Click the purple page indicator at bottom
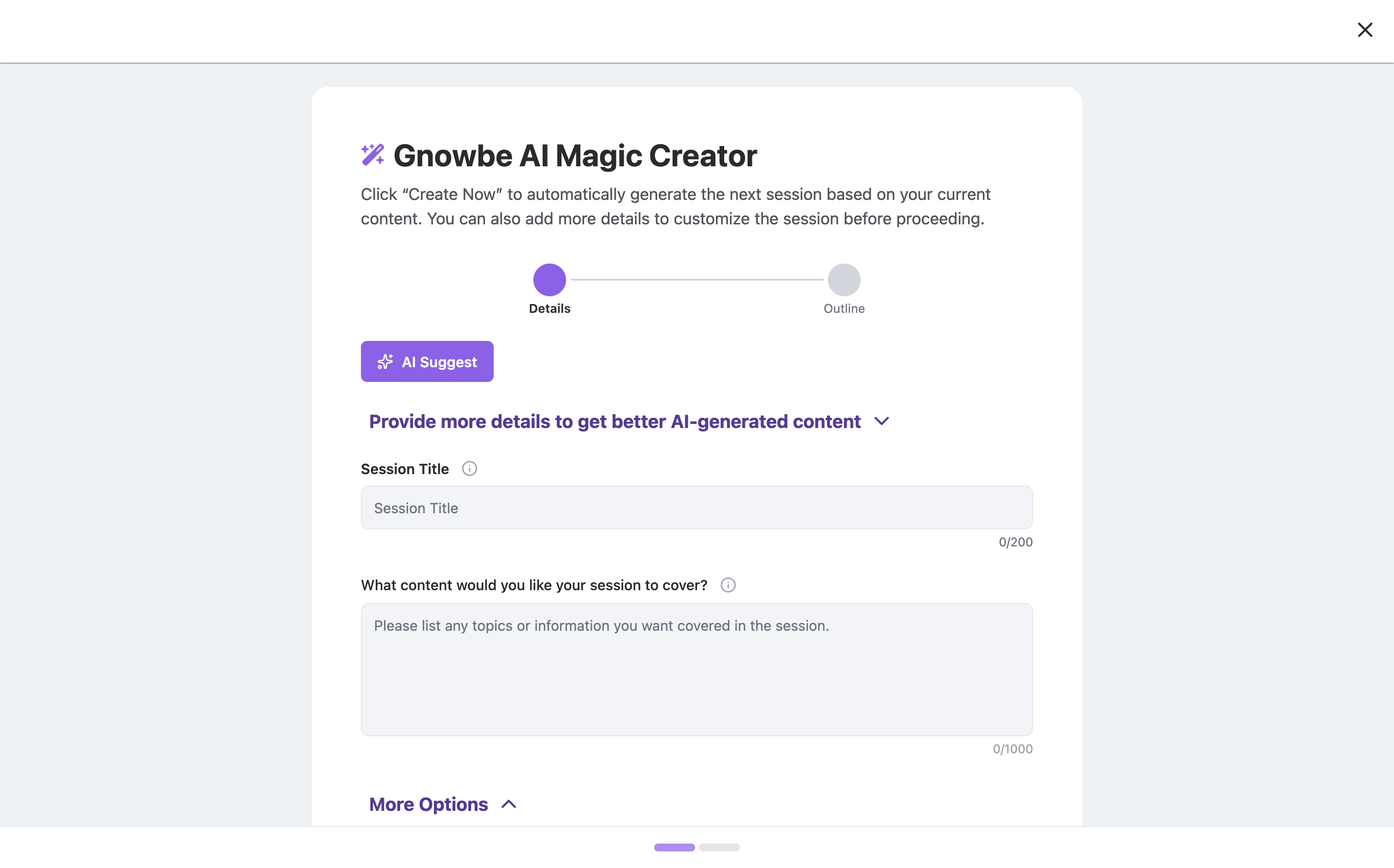Image resolution: width=1394 pixels, height=868 pixels. [x=674, y=847]
